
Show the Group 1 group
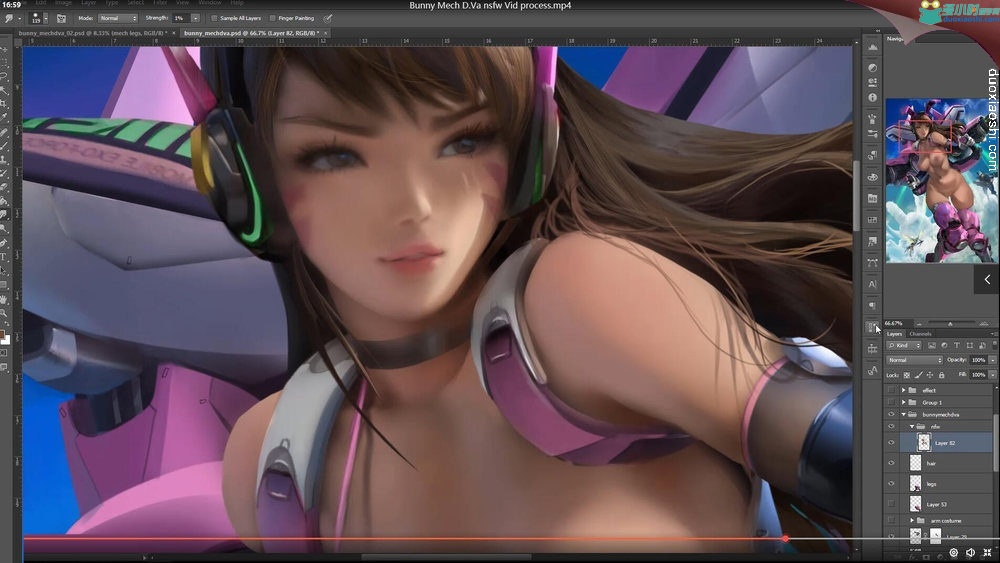[x=891, y=402]
